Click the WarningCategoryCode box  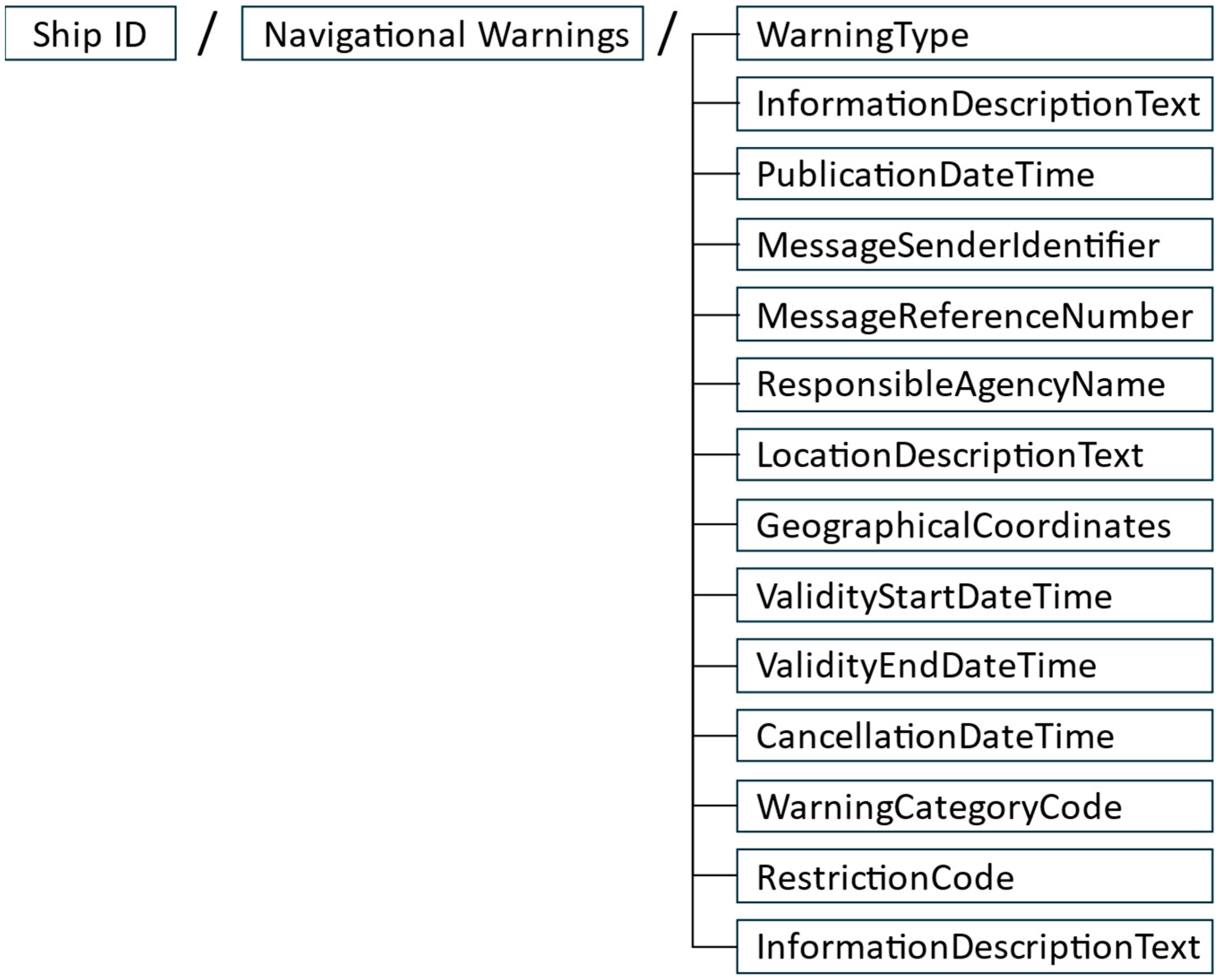pos(975,806)
